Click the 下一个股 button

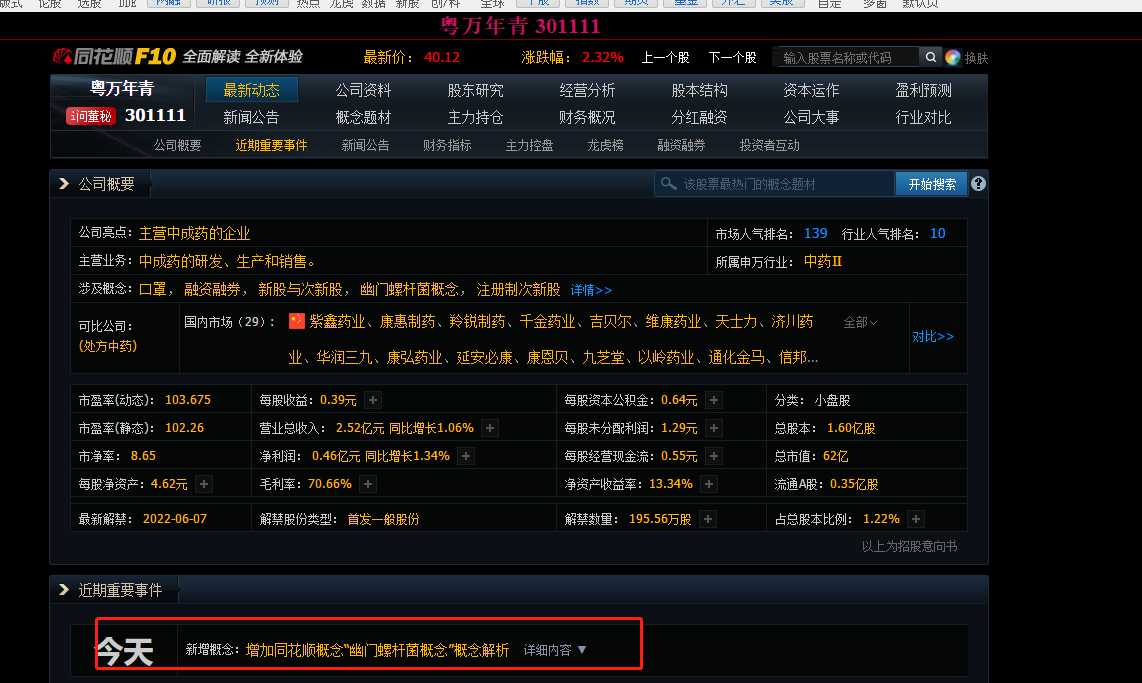[x=732, y=57]
